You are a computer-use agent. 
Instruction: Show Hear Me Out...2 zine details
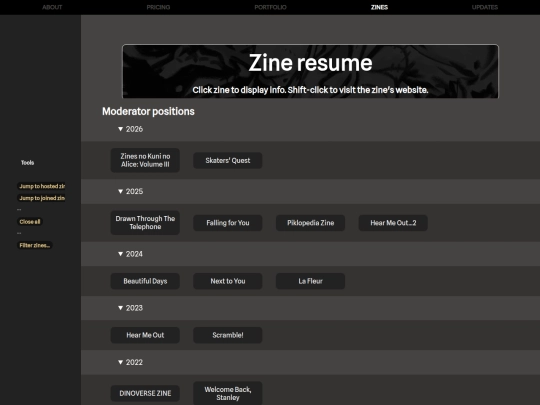coord(393,223)
